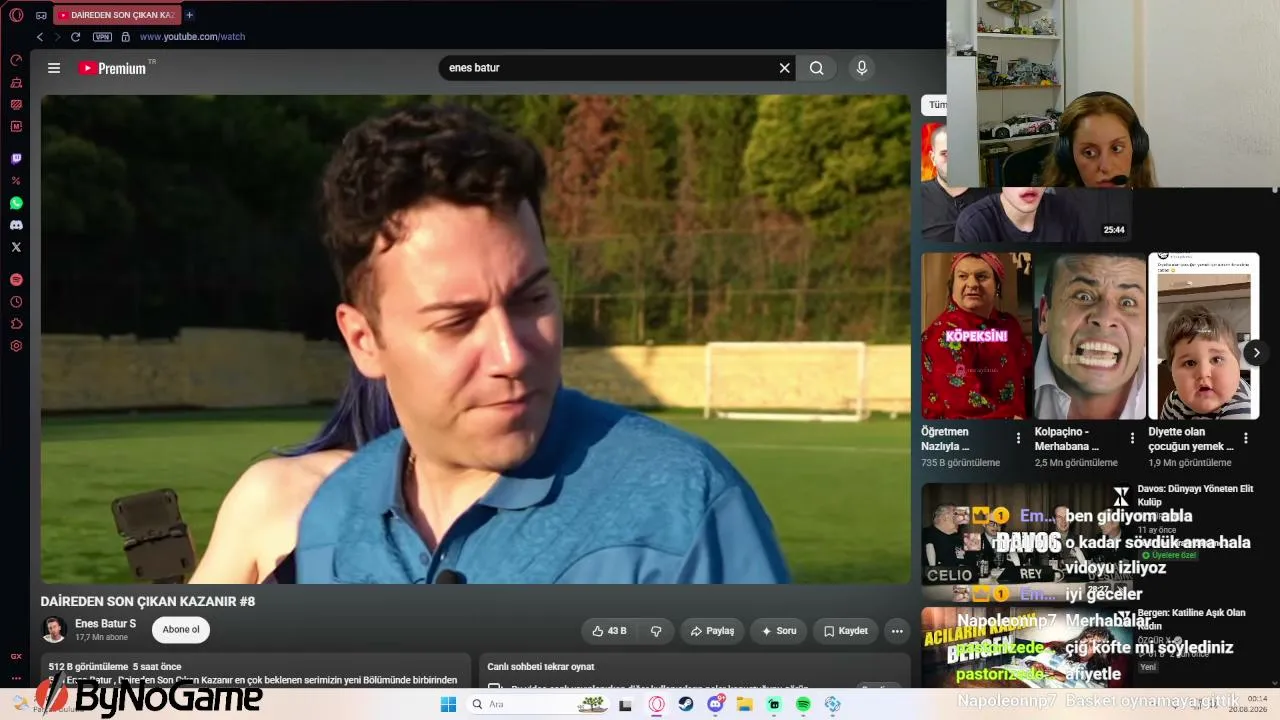The height and width of the screenshot is (720, 1280).
Task: Open GX Control speedometer icon
Action: (x=16, y=60)
